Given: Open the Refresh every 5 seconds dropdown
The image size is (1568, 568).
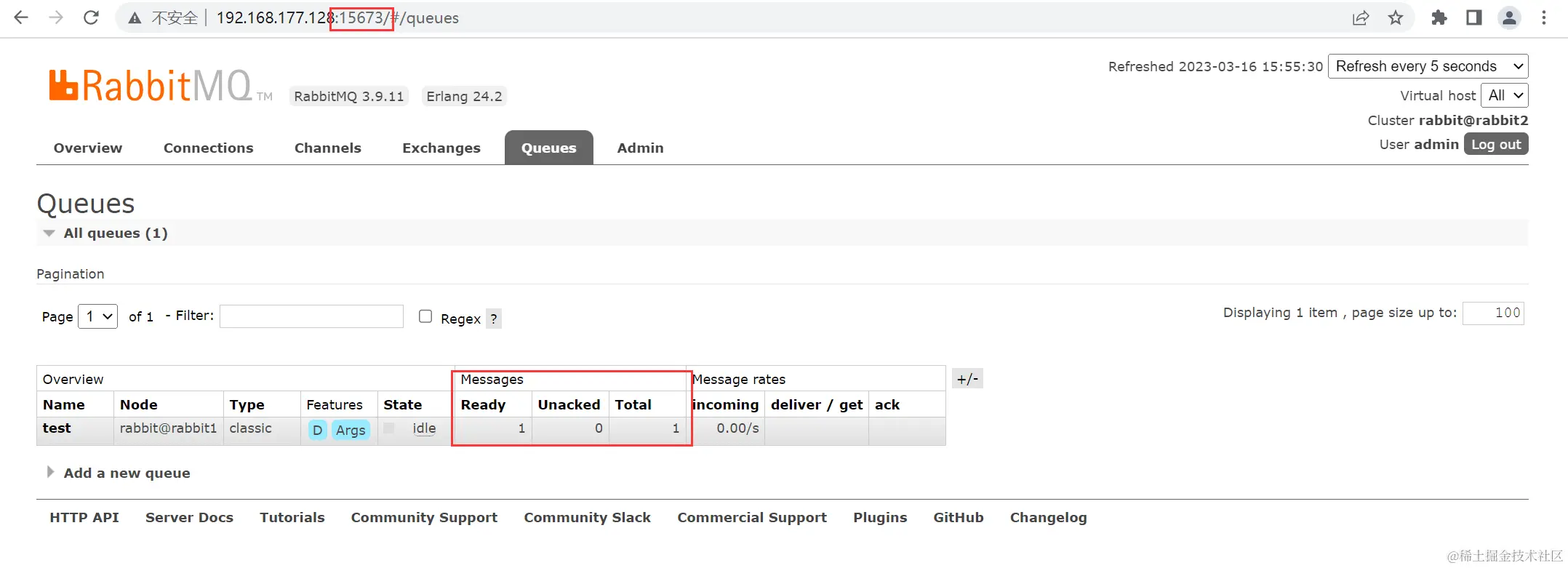Looking at the screenshot, I should coord(1428,66).
